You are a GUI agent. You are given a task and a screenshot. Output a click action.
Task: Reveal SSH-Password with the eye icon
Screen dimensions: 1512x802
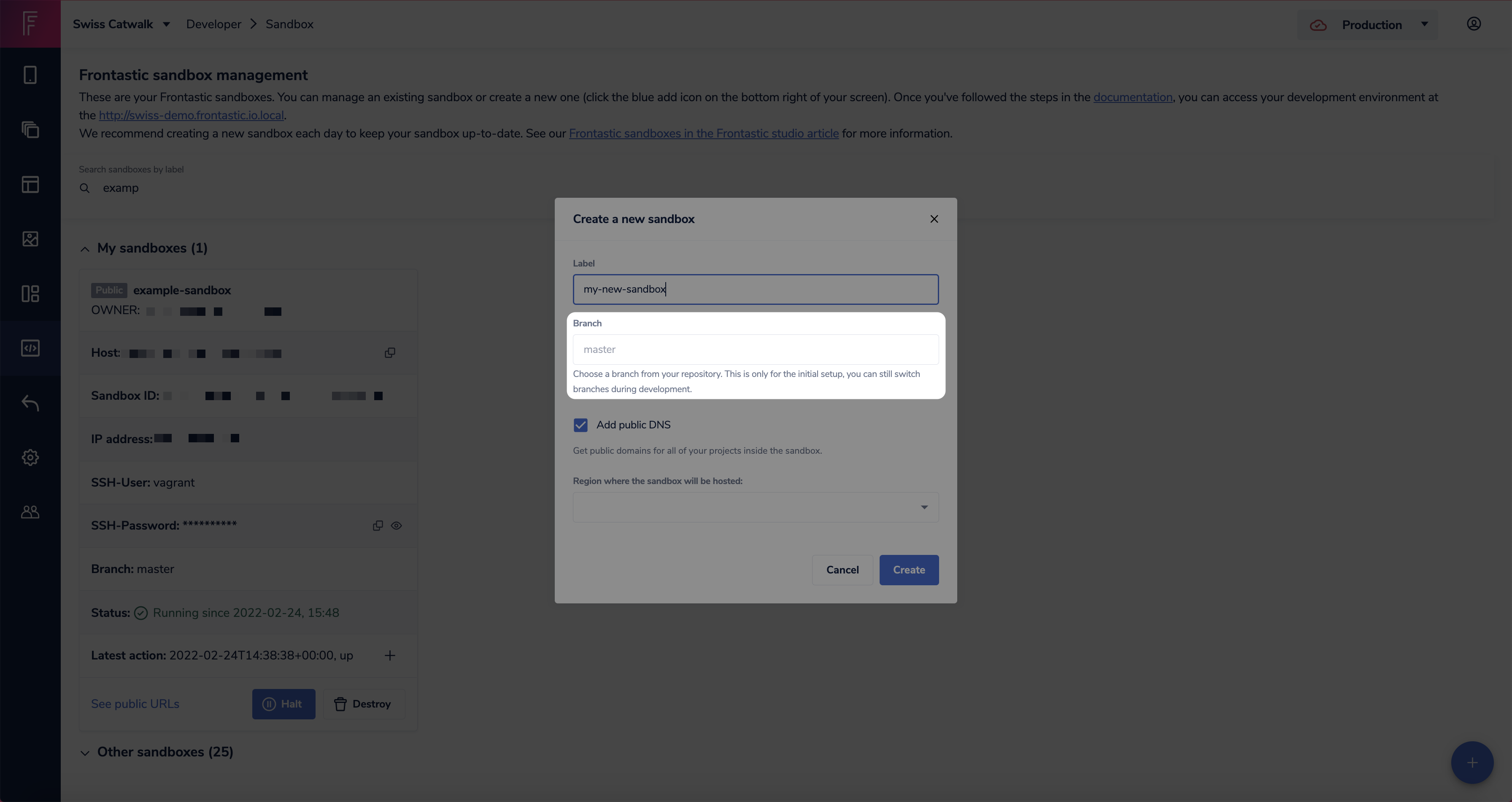397,526
